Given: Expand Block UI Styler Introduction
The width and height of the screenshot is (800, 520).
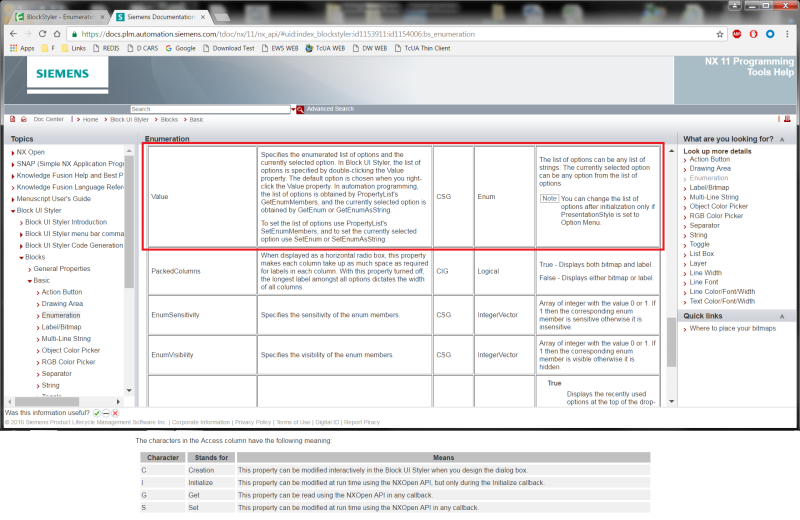Looking at the screenshot, I should click(21, 222).
